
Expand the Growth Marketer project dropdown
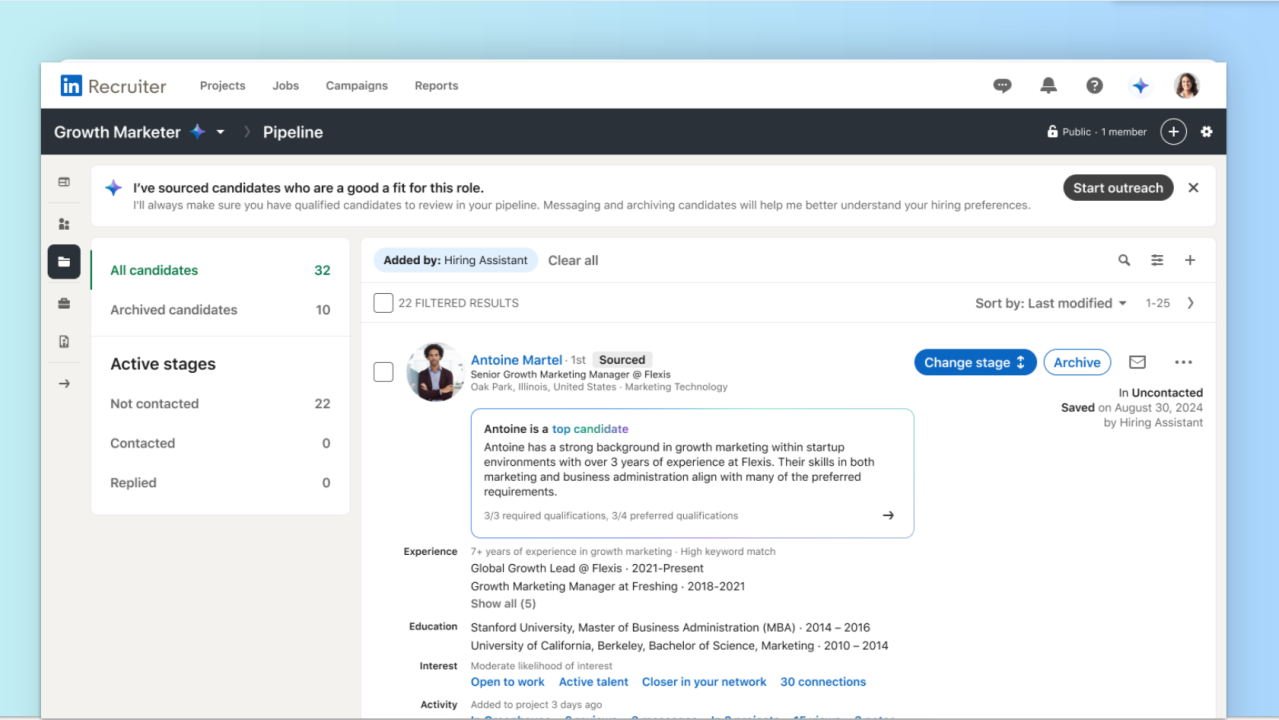tap(221, 132)
